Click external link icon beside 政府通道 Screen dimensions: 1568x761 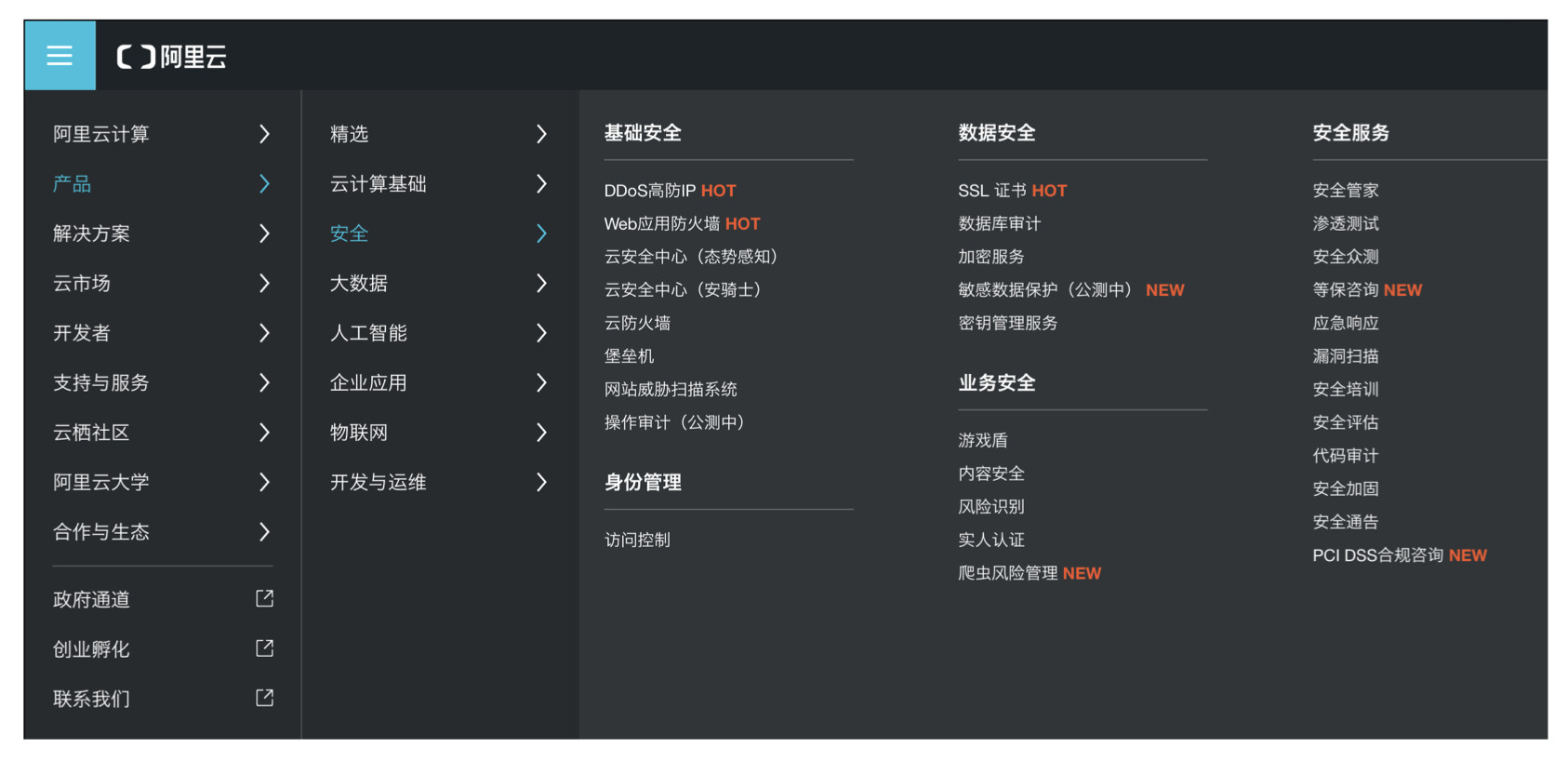264,598
